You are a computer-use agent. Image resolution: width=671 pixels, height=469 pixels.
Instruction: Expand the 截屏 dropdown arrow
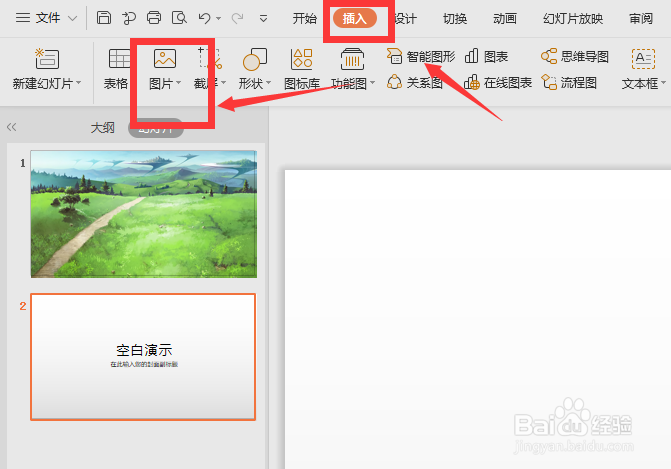pyautogui.click(x=223, y=83)
